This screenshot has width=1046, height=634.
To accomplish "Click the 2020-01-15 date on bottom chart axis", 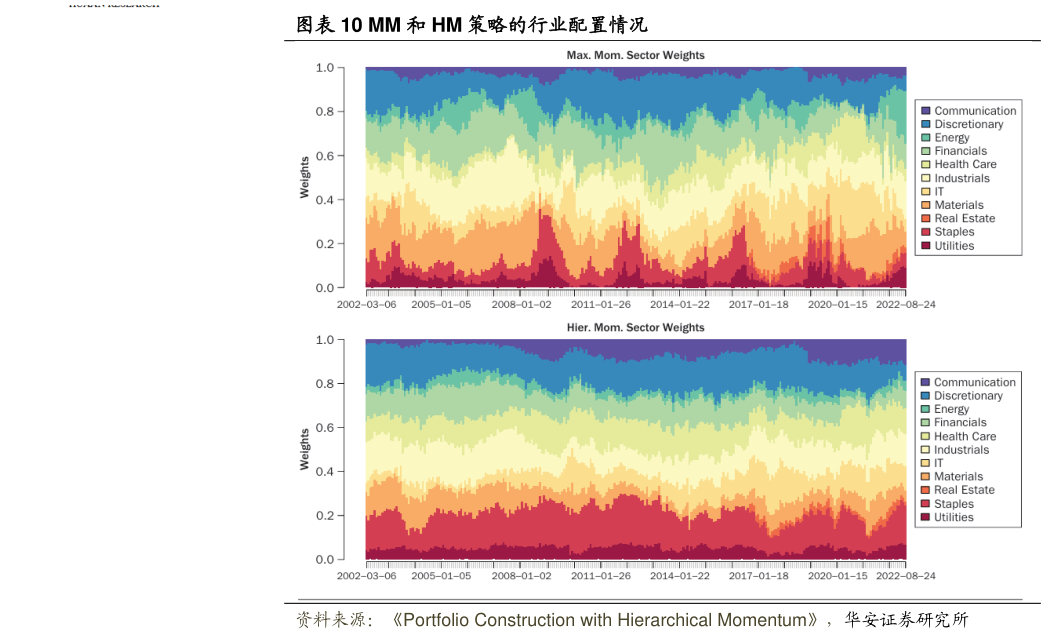I will 837,576.
